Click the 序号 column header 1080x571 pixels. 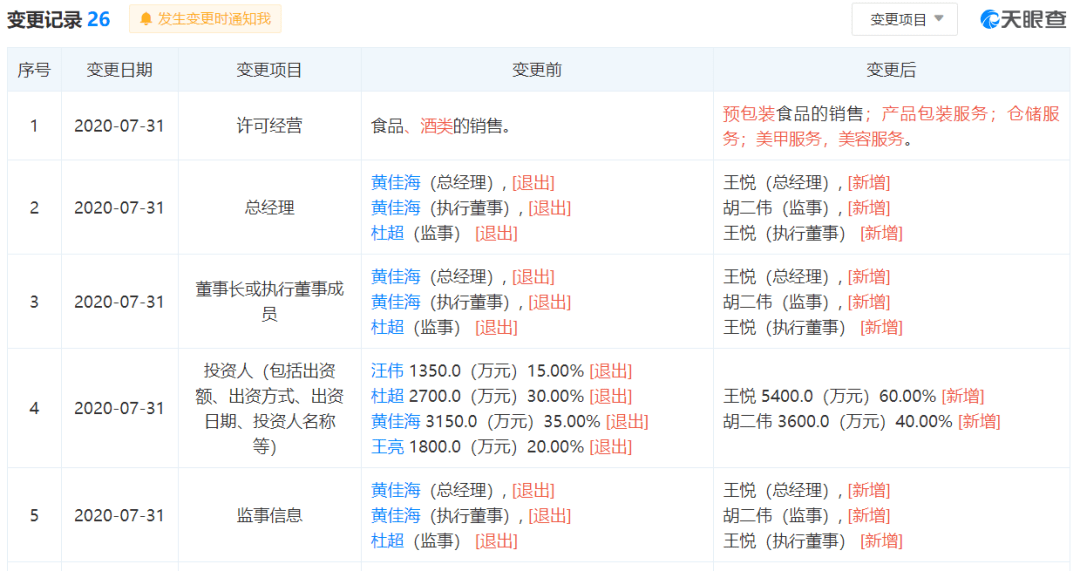click(34, 70)
